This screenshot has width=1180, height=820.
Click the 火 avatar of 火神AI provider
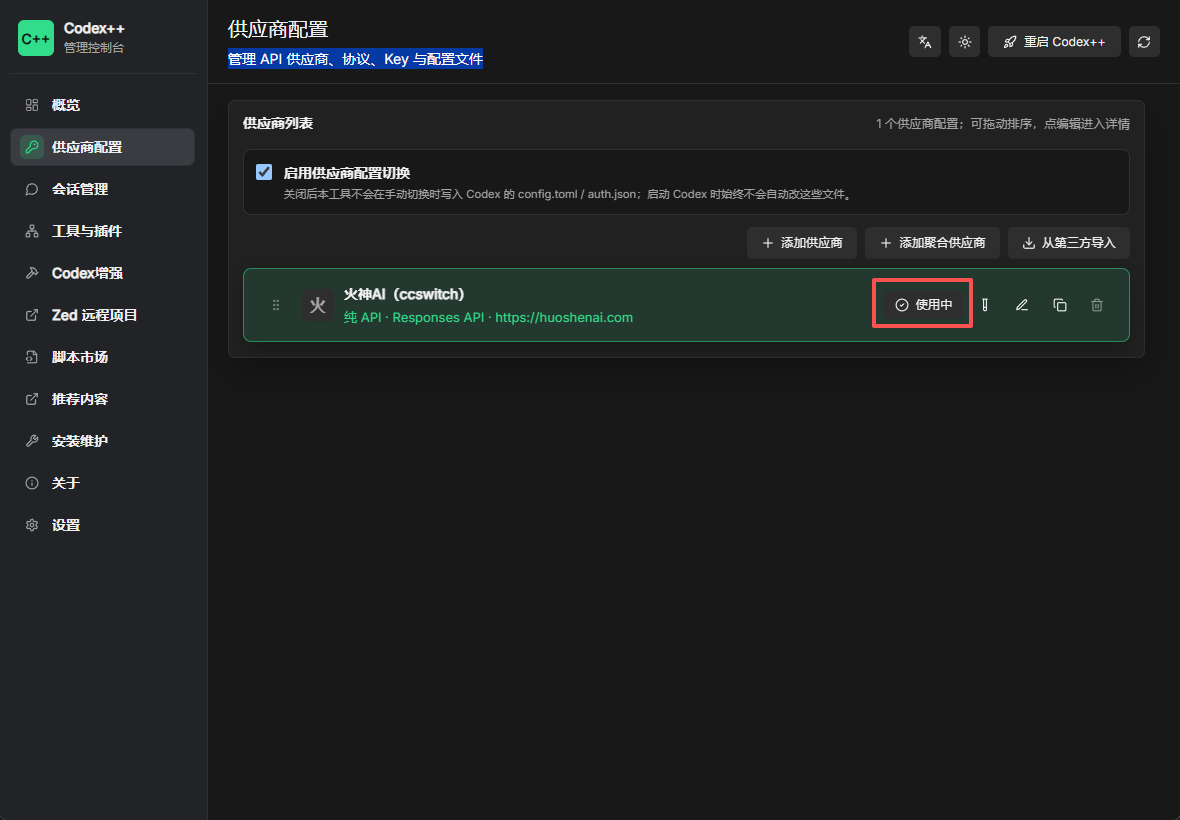point(318,305)
